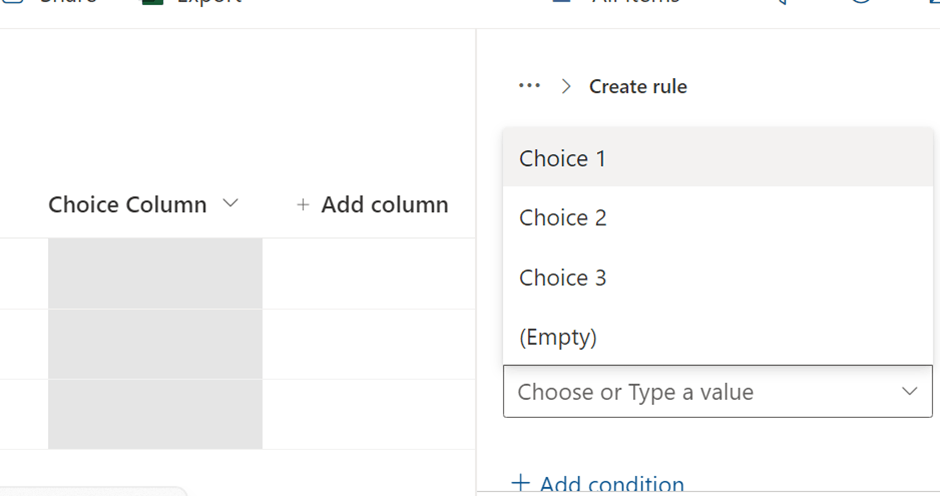Viewport: 940px width, 496px height.
Task: Click the Add condition link
Action: 598,483
